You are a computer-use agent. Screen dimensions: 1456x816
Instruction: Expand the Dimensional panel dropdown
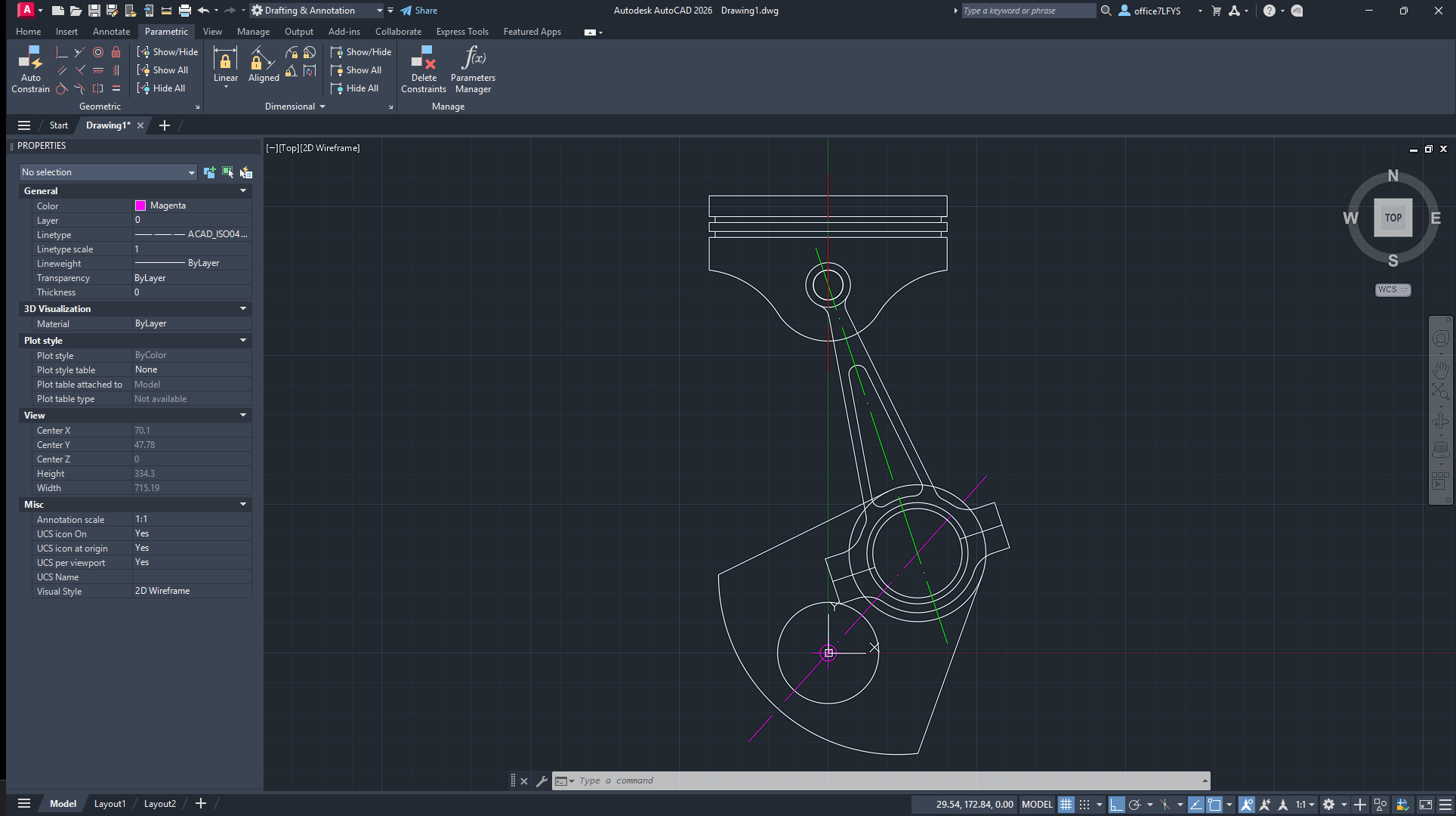pos(295,107)
